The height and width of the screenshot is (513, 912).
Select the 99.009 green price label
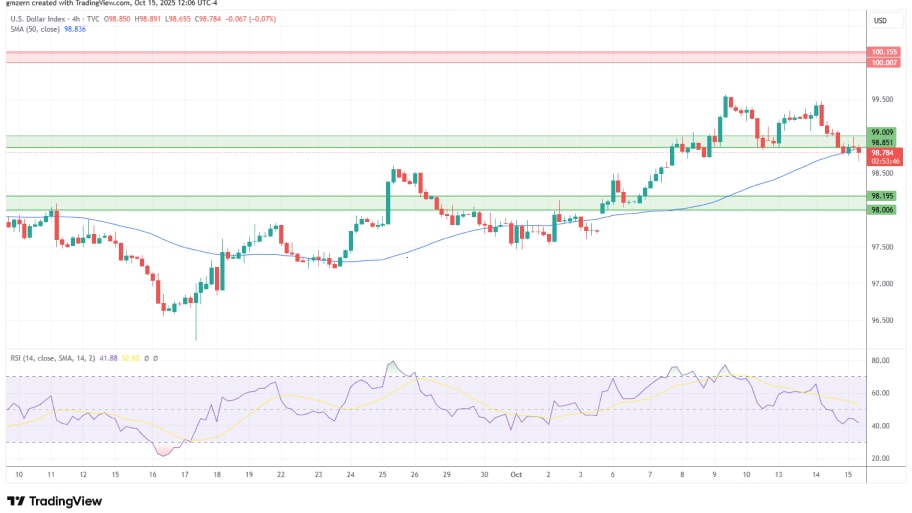tap(882, 132)
